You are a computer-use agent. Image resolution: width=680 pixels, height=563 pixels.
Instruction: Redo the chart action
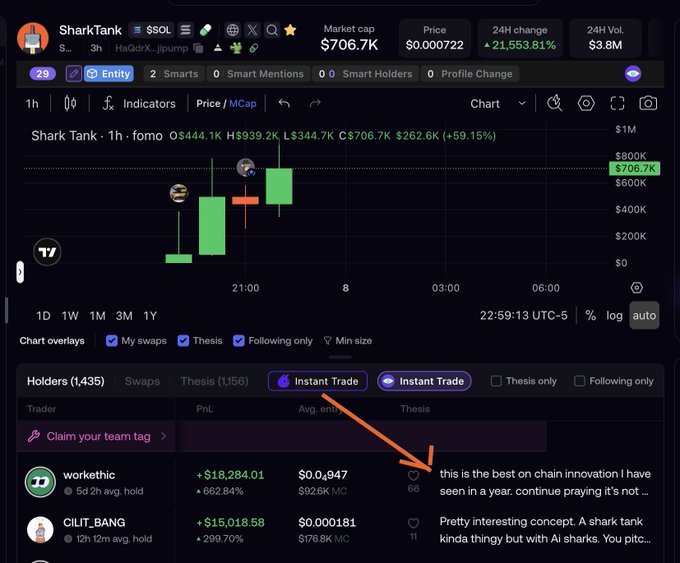[x=315, y=103]
